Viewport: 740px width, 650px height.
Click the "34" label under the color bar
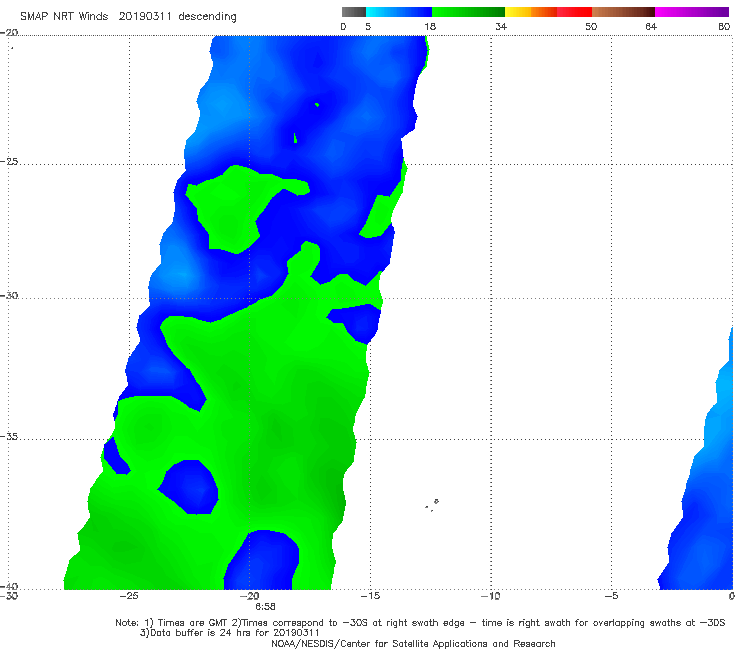click(x=501, y=27)
